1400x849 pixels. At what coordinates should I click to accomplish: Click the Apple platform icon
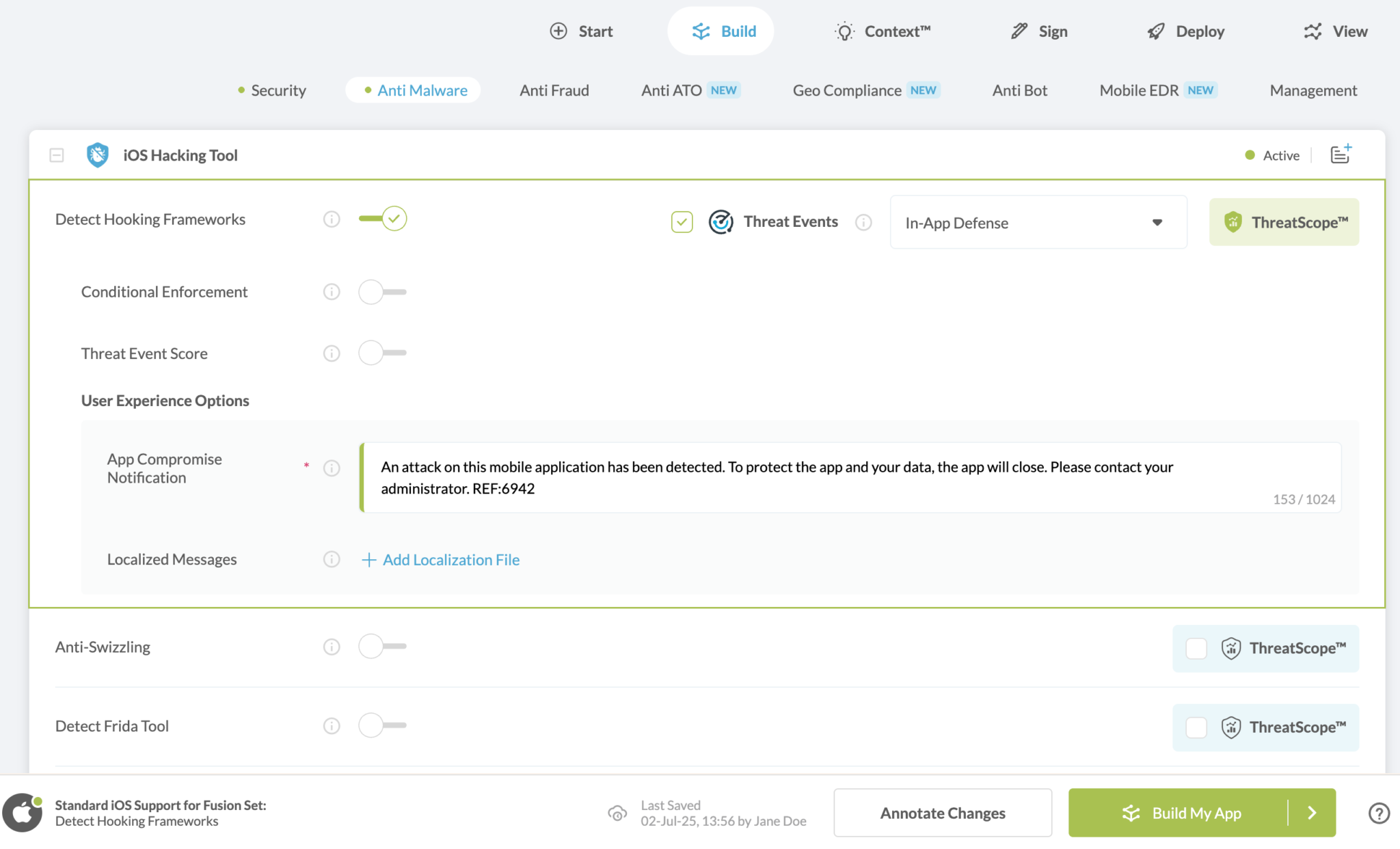click(x=23, y=813)
